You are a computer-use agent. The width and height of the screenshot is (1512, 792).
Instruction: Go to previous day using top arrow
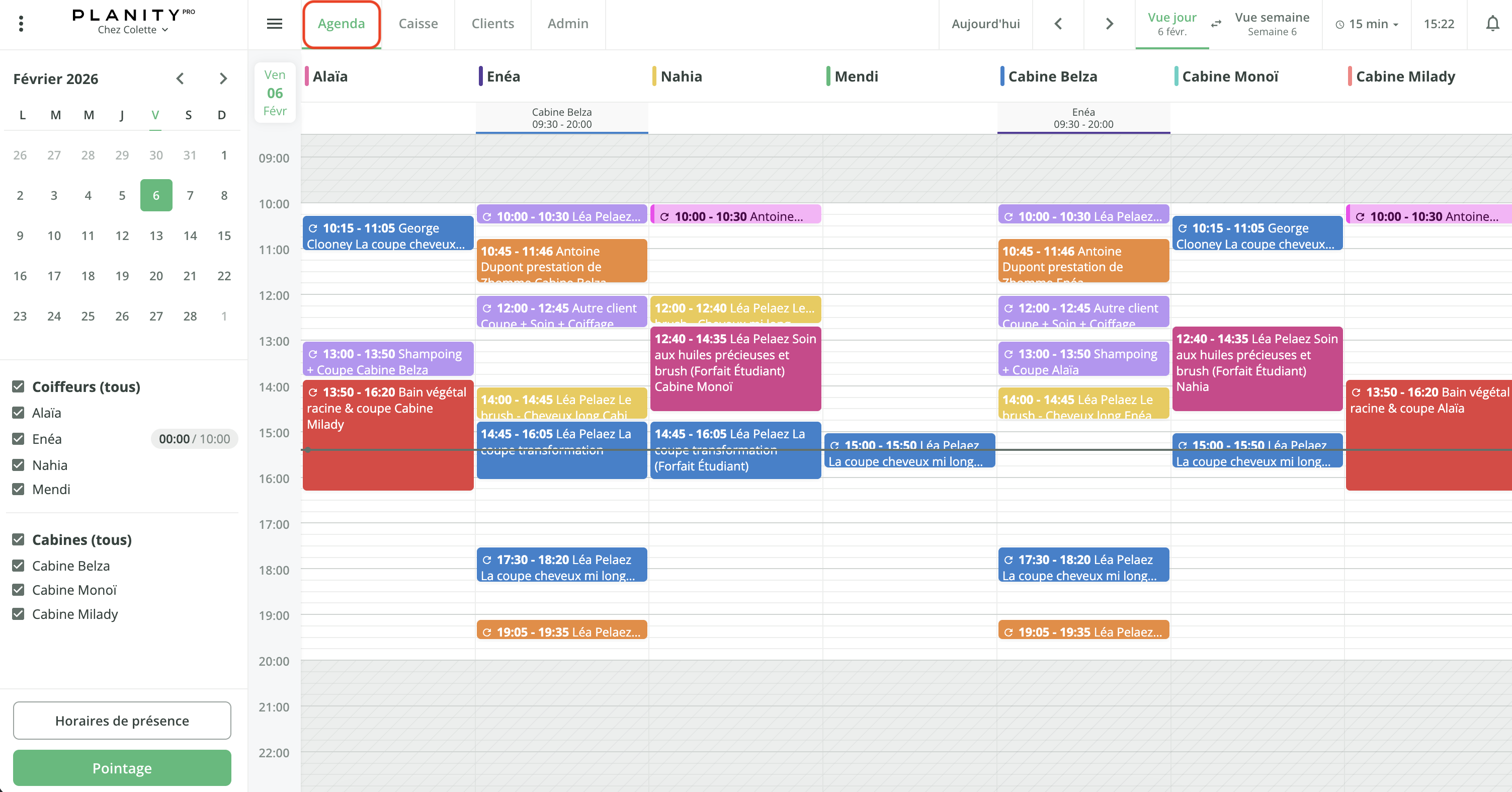click(1058, 24)
